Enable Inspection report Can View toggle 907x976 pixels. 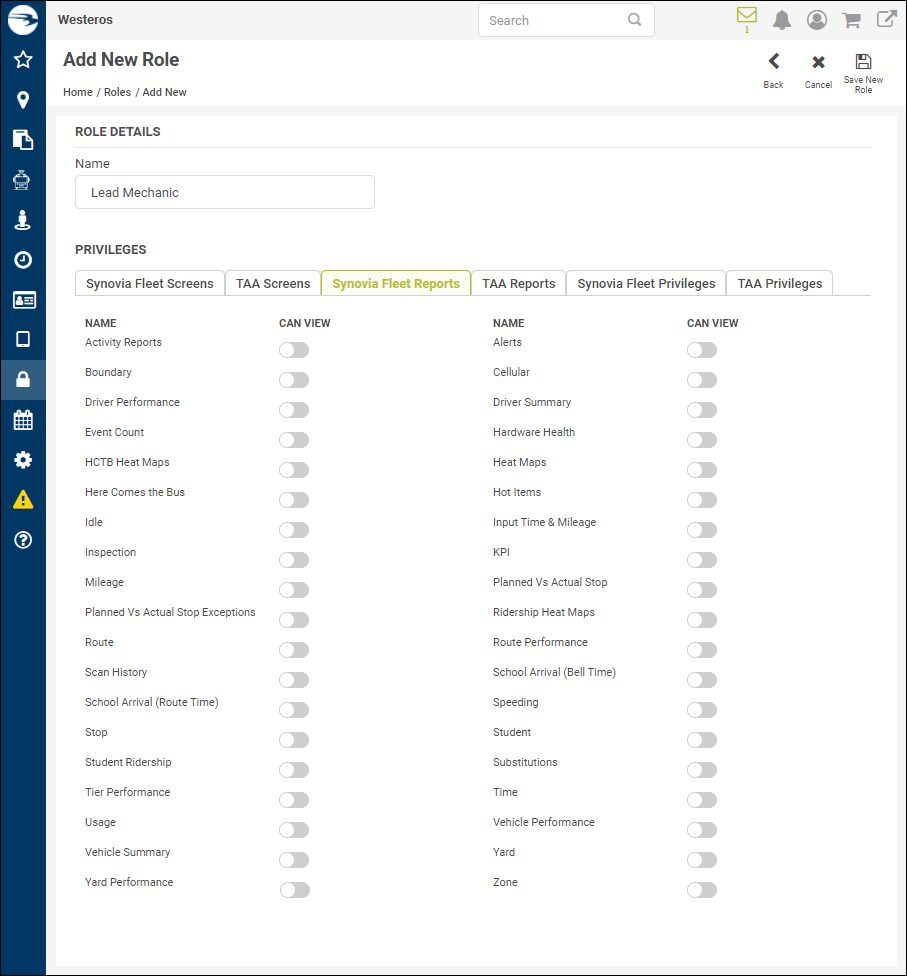point(294,560)
